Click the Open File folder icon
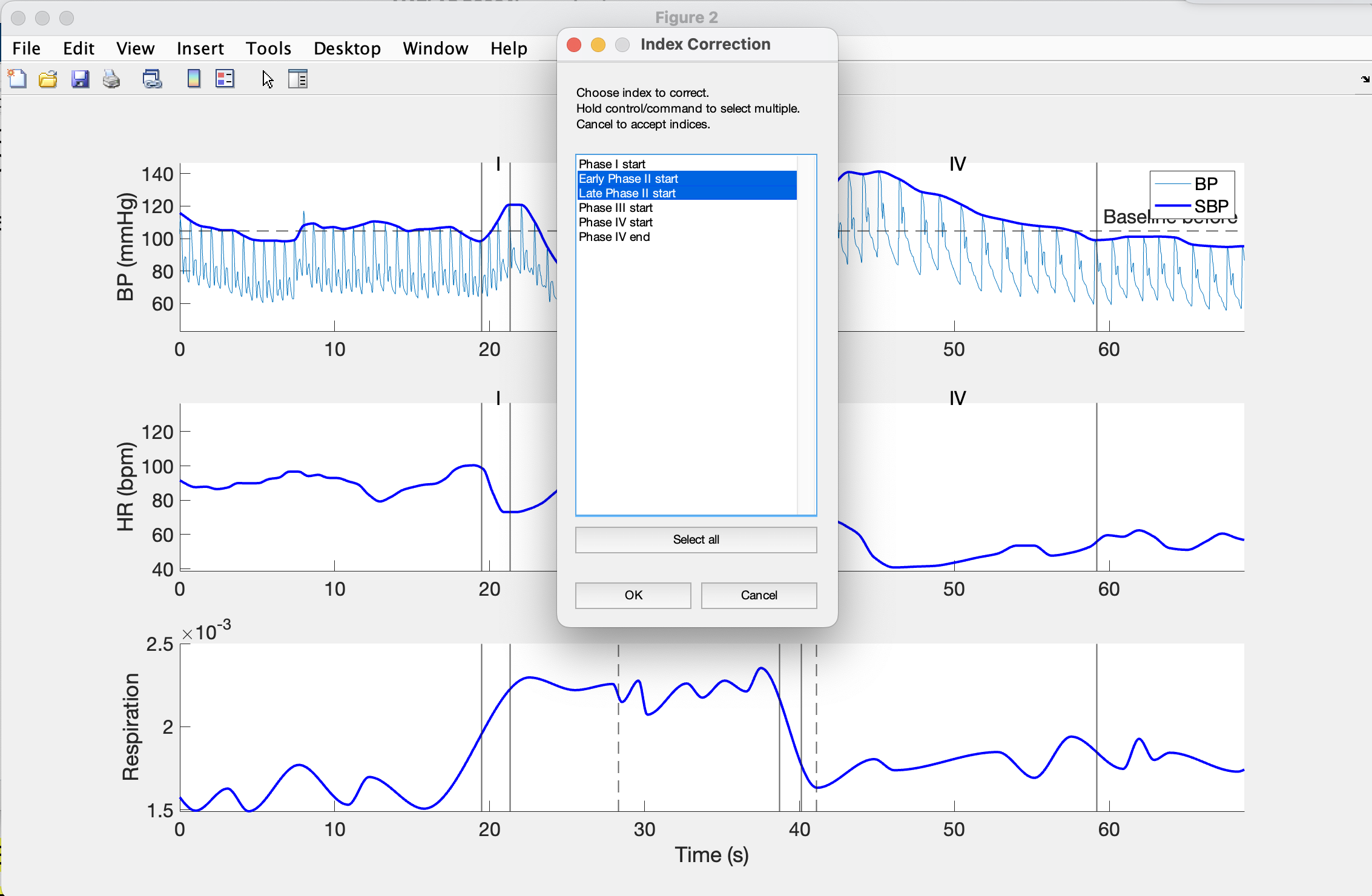This screenshot has height=896, width=1372. 48,79
